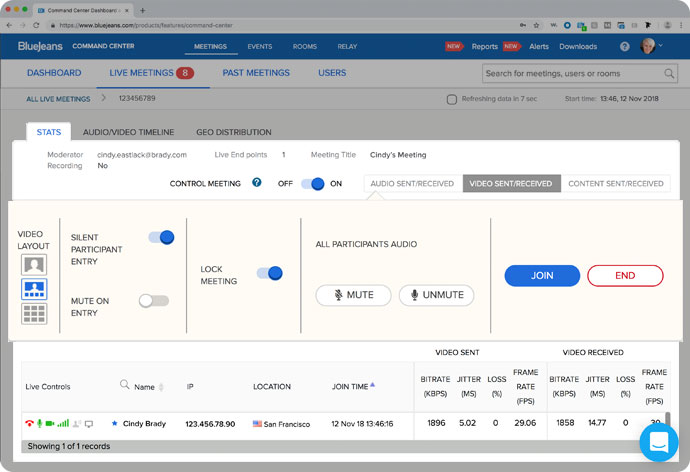Select the grid gallery video layout
This screenshot has width=690, height=472.
[x=34, y=314]
